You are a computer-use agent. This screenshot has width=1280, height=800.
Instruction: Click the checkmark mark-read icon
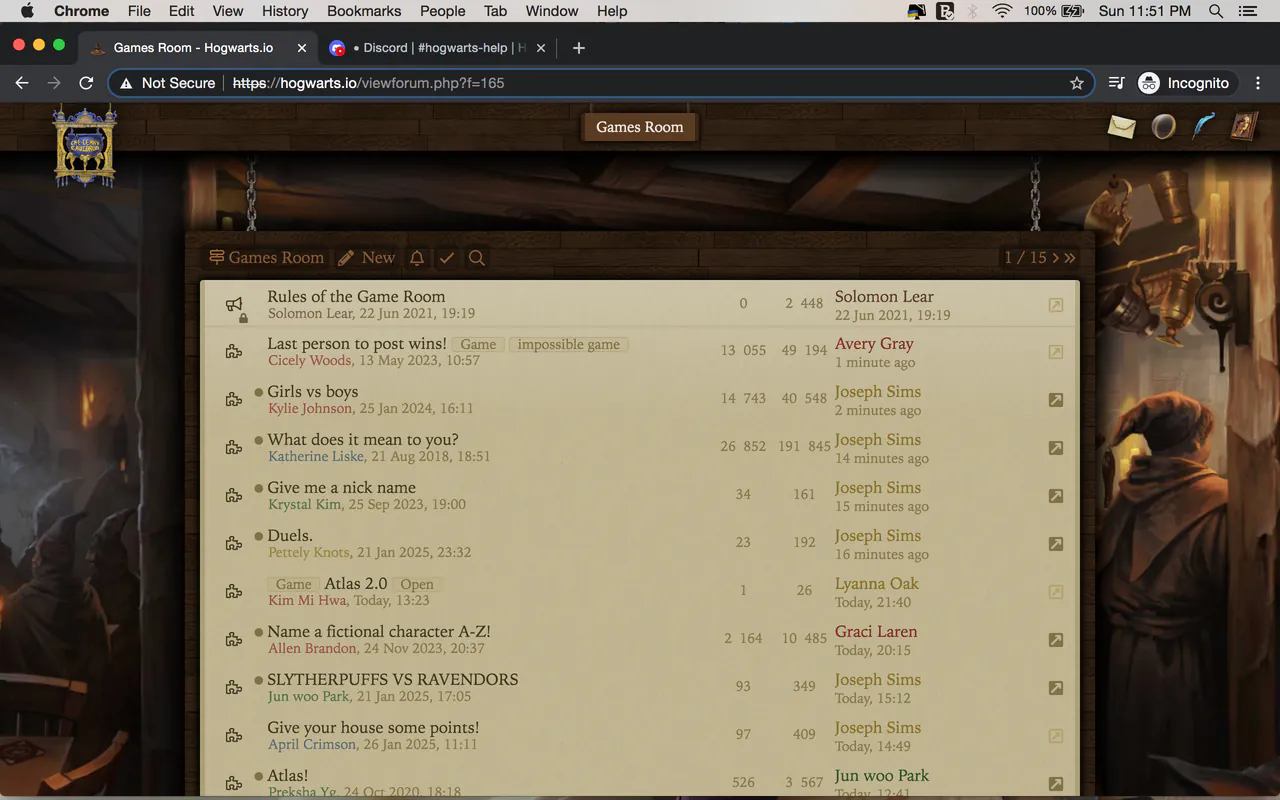(447, 258)
